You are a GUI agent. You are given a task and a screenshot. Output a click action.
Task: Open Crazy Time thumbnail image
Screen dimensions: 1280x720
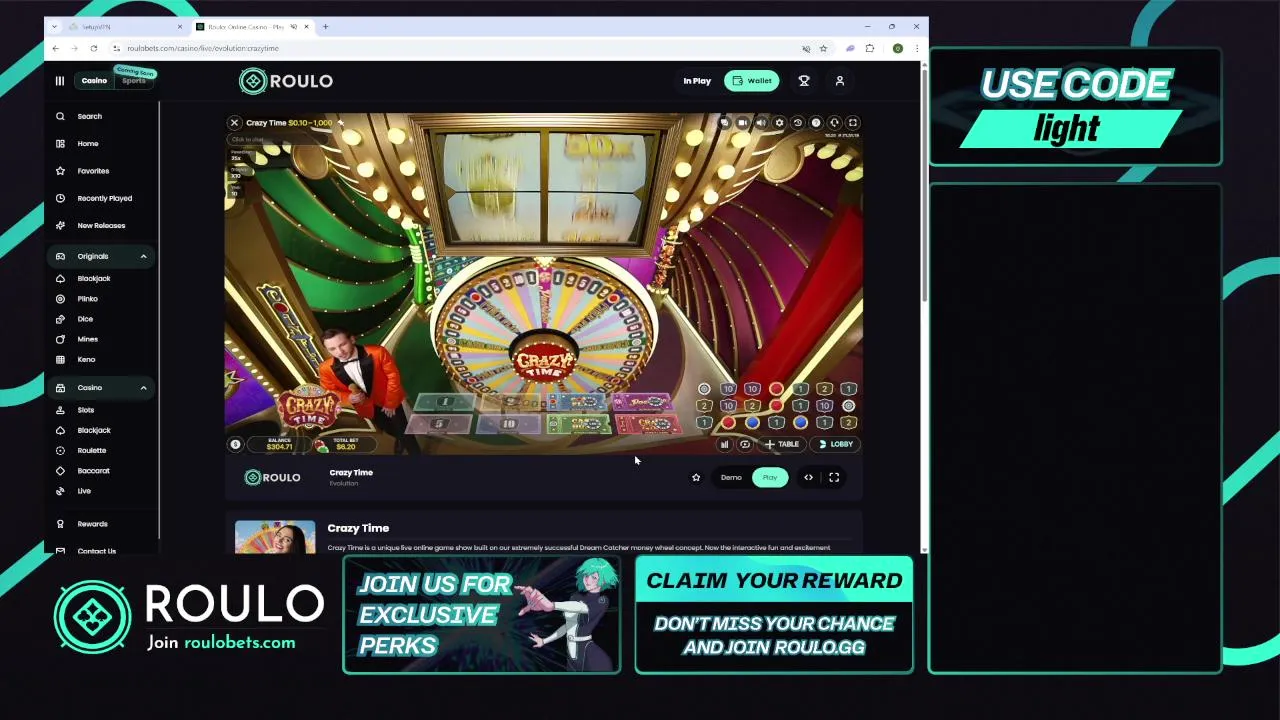pyautogui.click(x=275, y=537)
